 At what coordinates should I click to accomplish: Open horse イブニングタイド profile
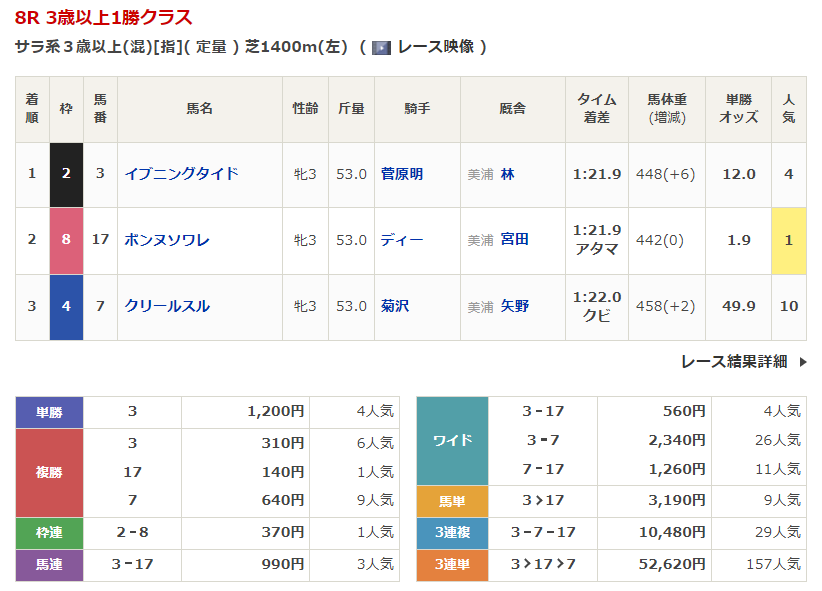click(181, 174)
